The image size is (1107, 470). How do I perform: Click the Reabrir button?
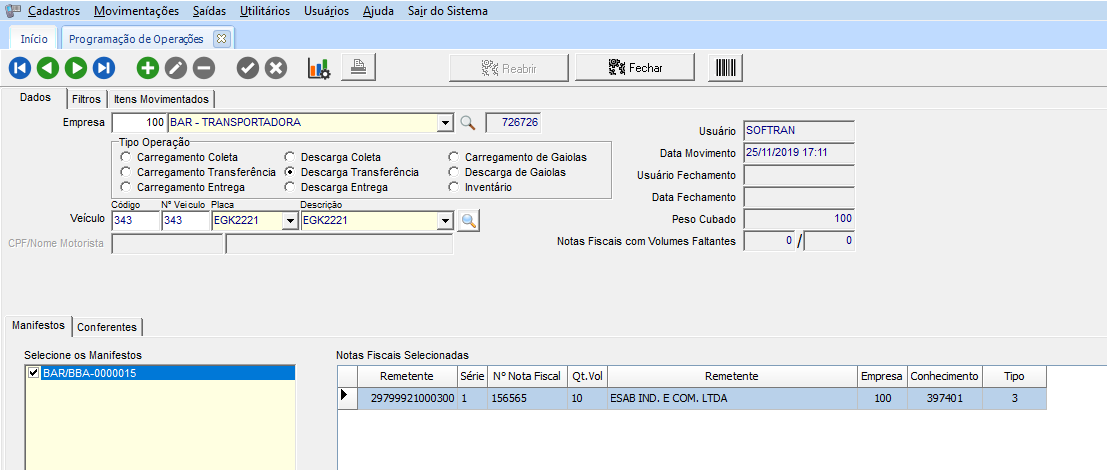coord(509,68)
